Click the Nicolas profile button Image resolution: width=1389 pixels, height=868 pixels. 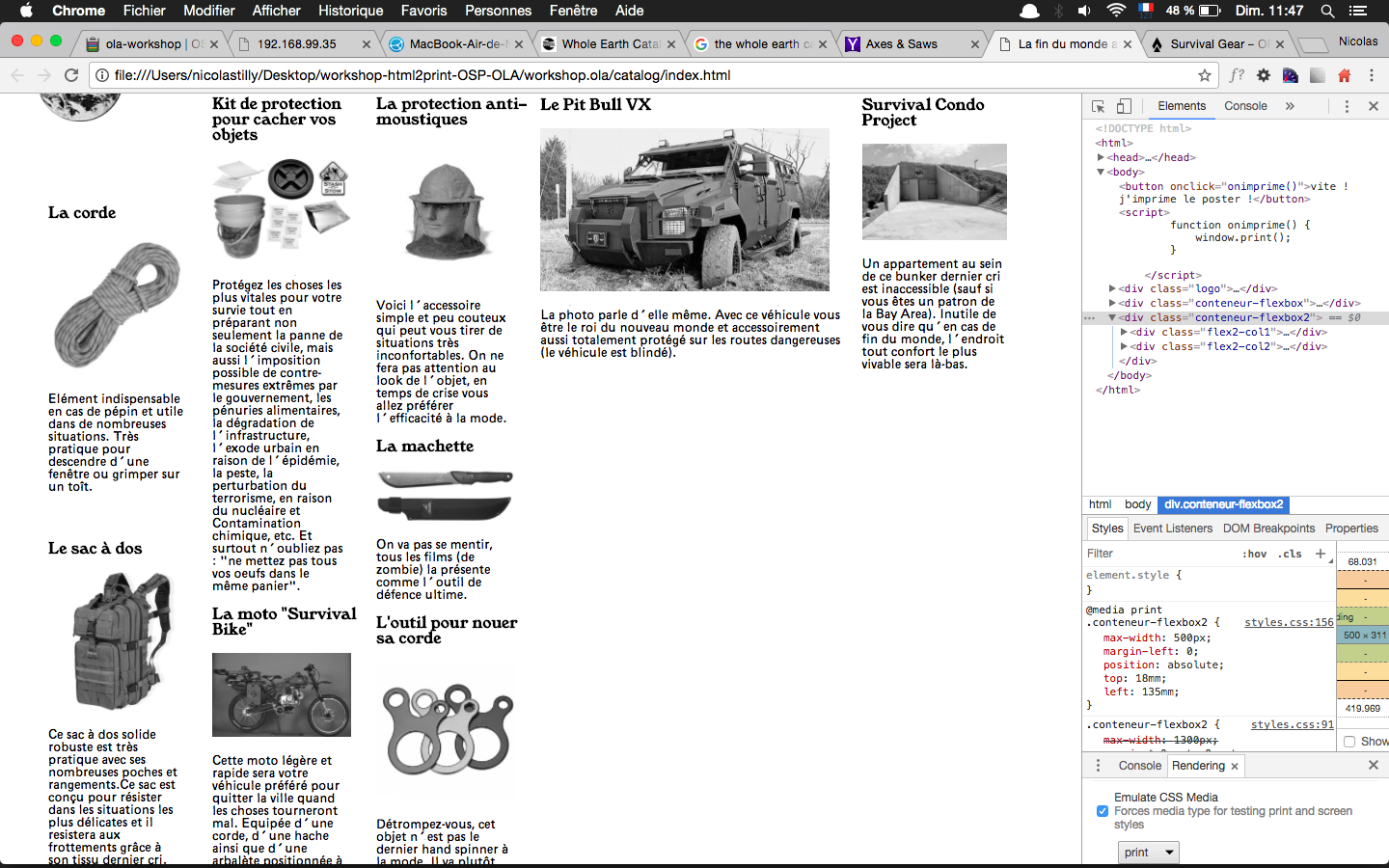[1358, 41]
